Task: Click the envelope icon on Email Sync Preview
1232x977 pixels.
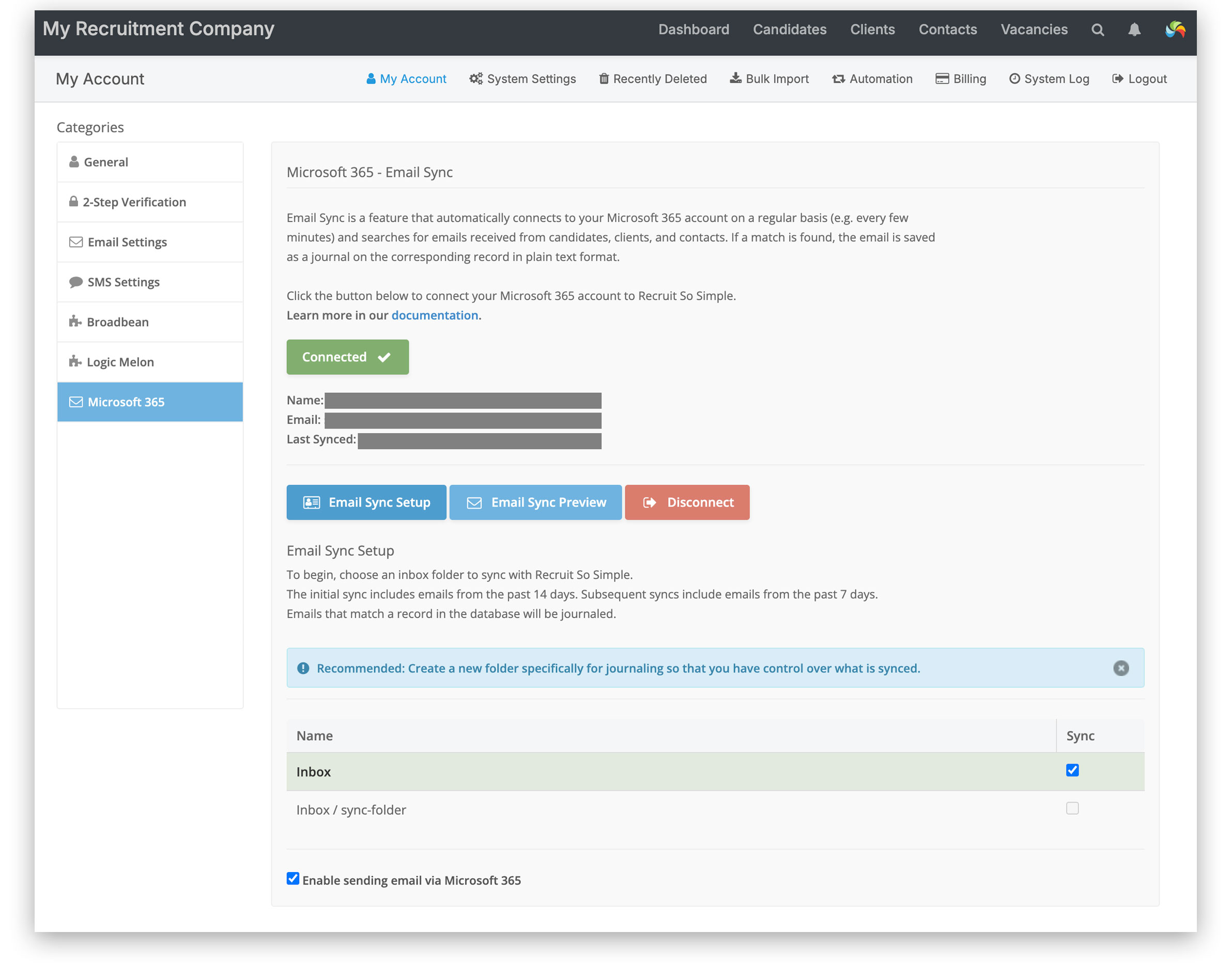Action: click(474, 503)
